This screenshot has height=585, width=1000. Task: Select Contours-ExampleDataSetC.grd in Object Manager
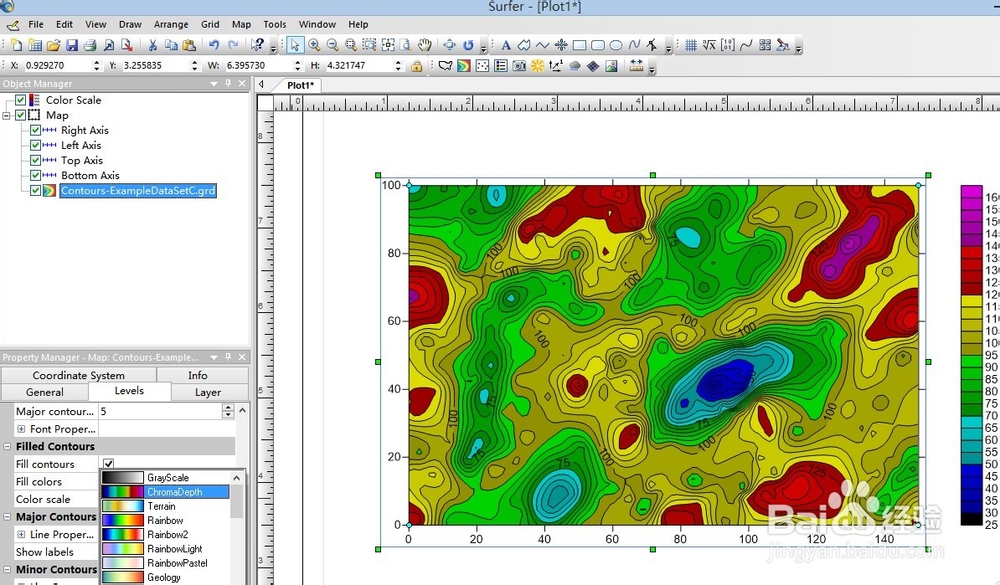(138, 191)
